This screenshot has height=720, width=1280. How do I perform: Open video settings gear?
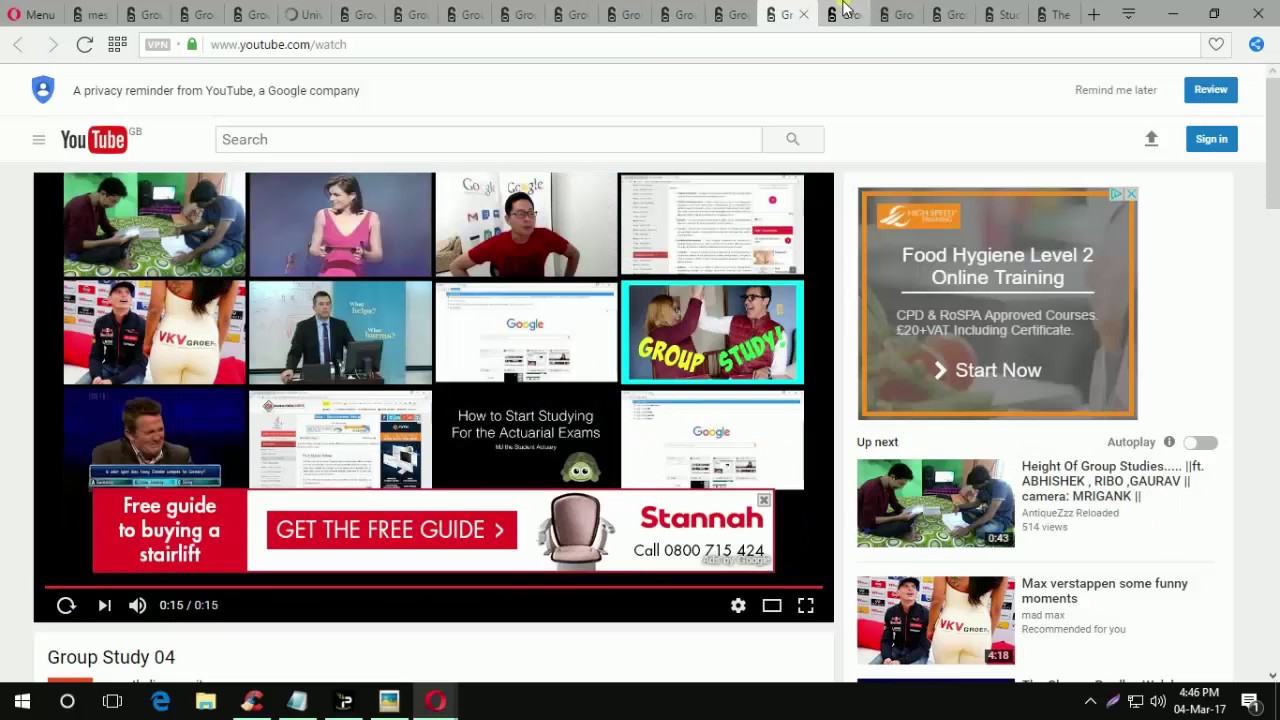738,605
